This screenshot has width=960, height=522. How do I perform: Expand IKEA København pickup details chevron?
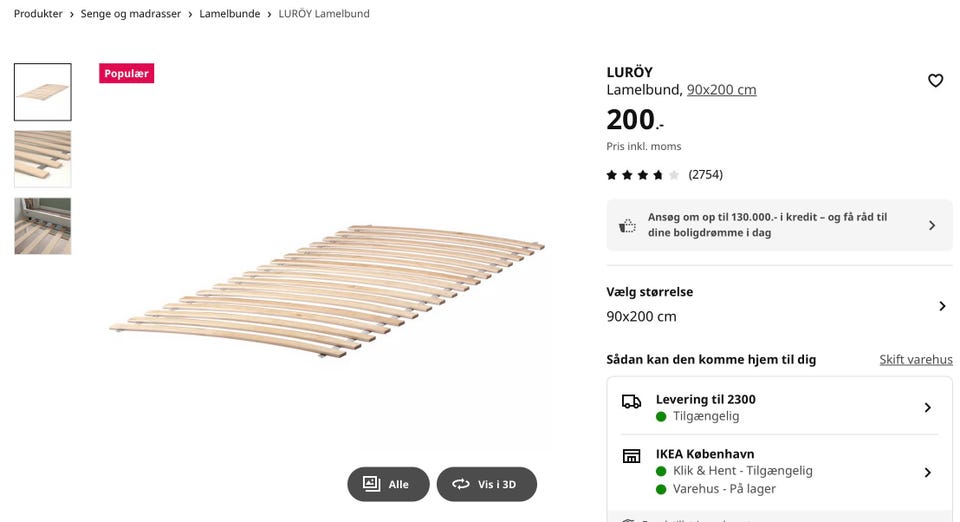coord(927,472)
